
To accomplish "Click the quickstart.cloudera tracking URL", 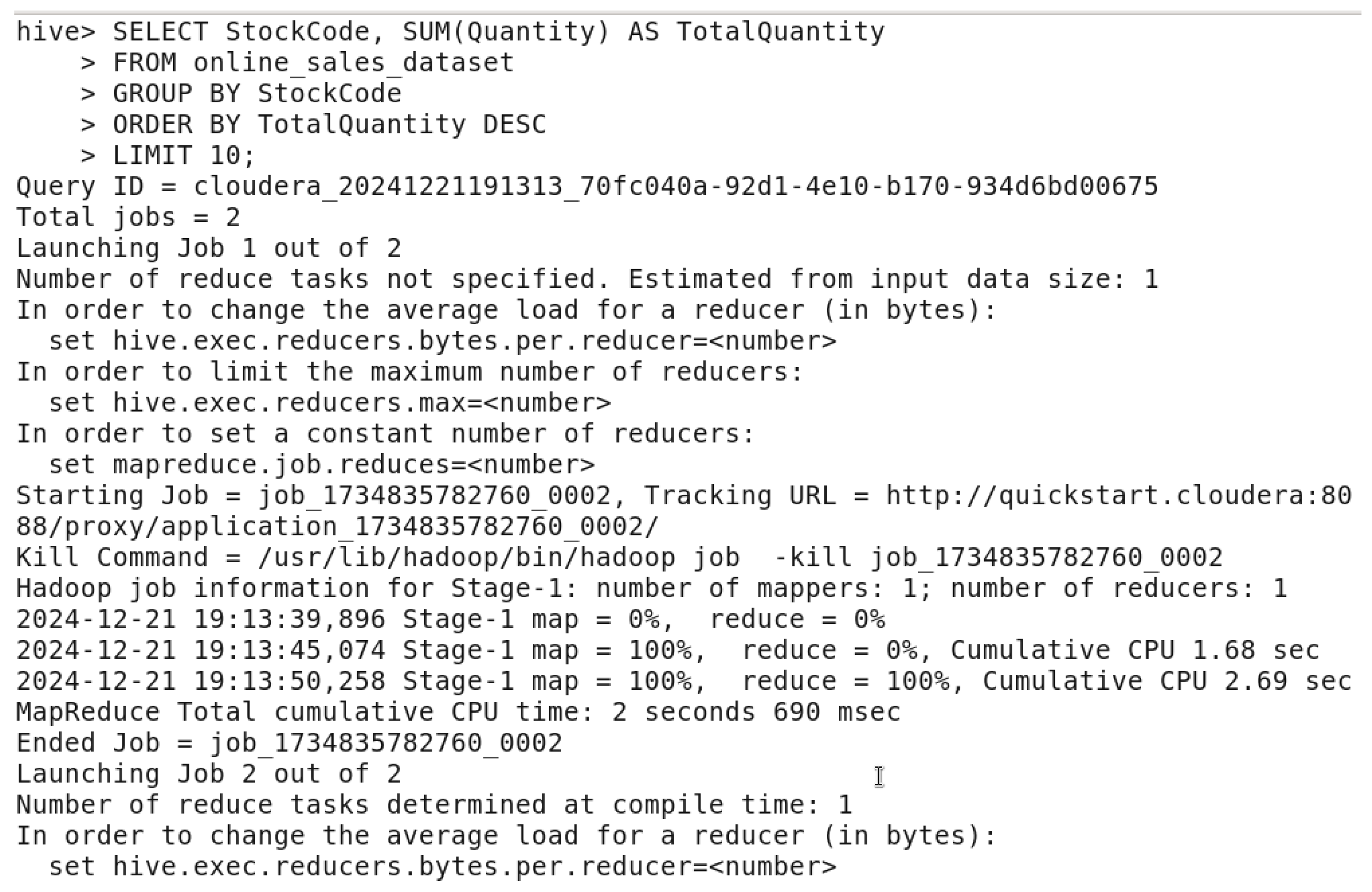I will 1119,496.
